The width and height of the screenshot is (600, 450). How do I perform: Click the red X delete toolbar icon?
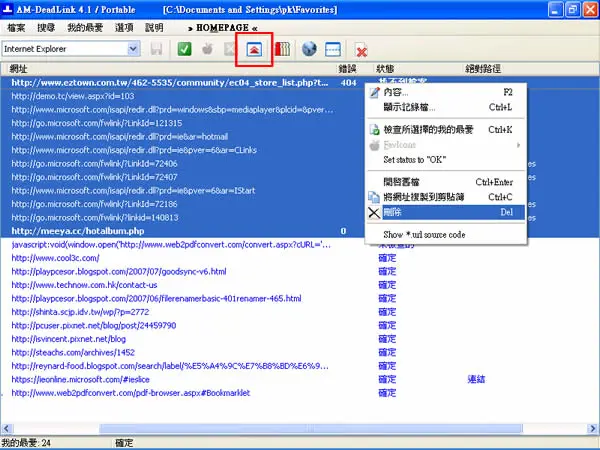coord(361,50)
